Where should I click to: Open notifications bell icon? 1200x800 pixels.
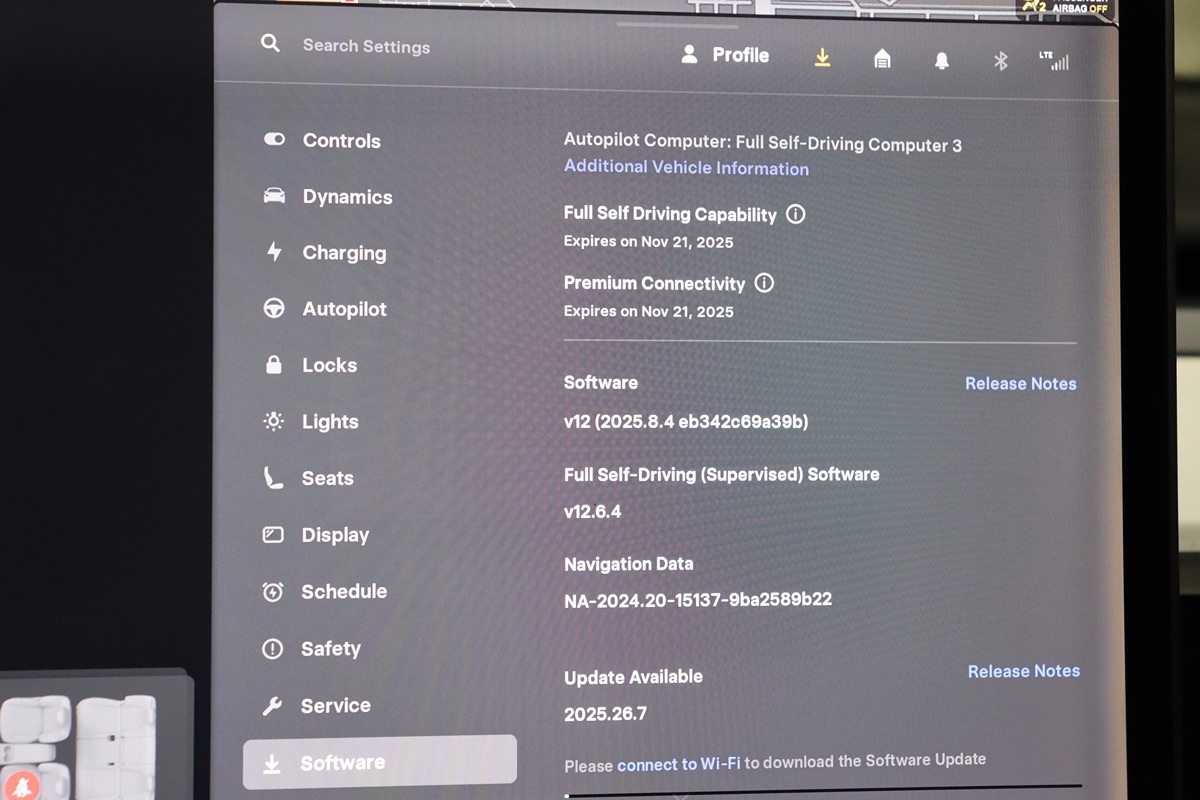941,60
